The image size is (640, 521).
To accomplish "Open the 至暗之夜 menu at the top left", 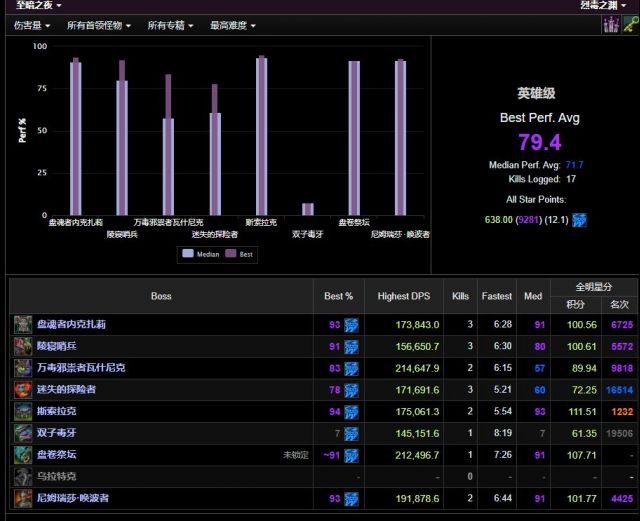I will 39,5.
